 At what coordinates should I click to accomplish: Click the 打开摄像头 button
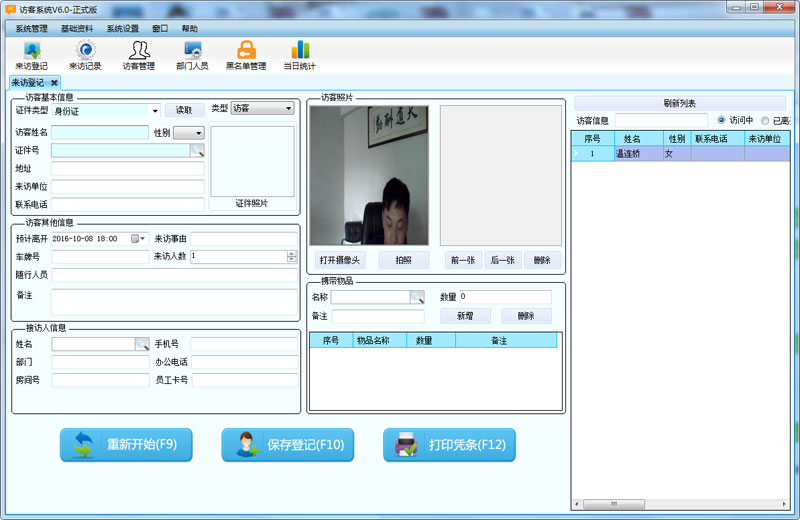[x=340, y=260]
